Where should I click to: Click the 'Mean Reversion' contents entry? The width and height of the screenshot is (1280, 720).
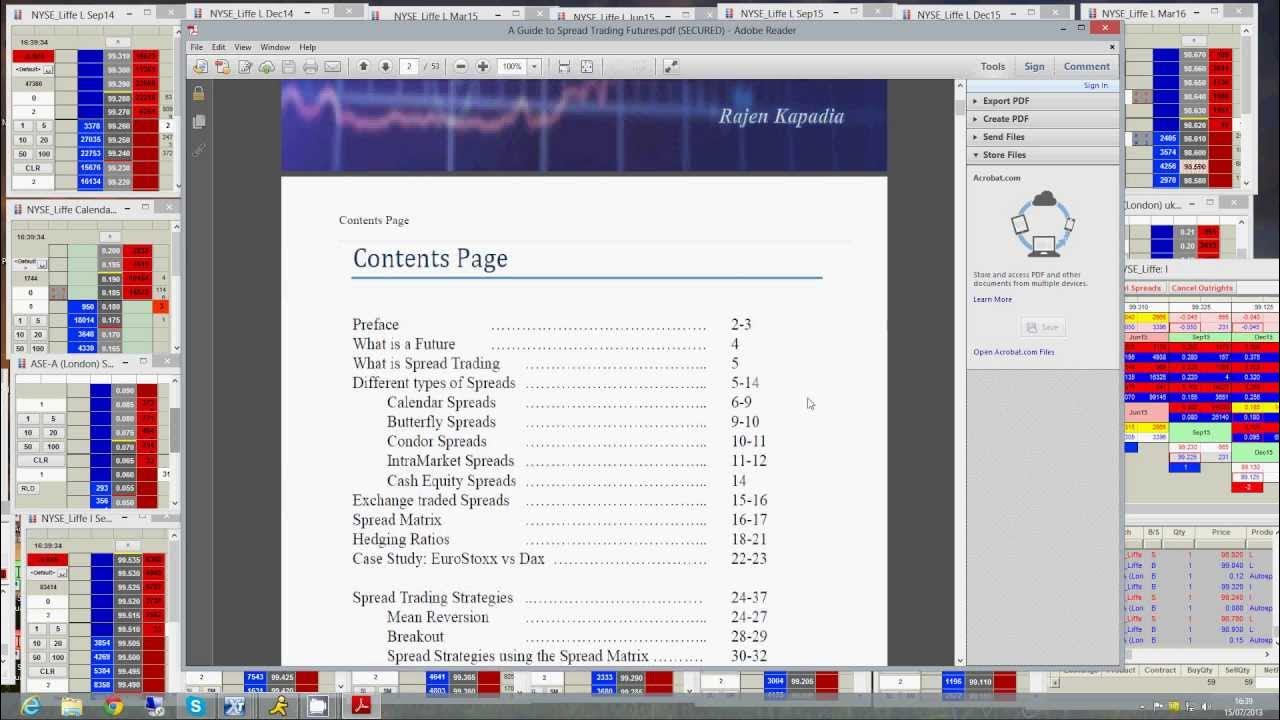438,617
